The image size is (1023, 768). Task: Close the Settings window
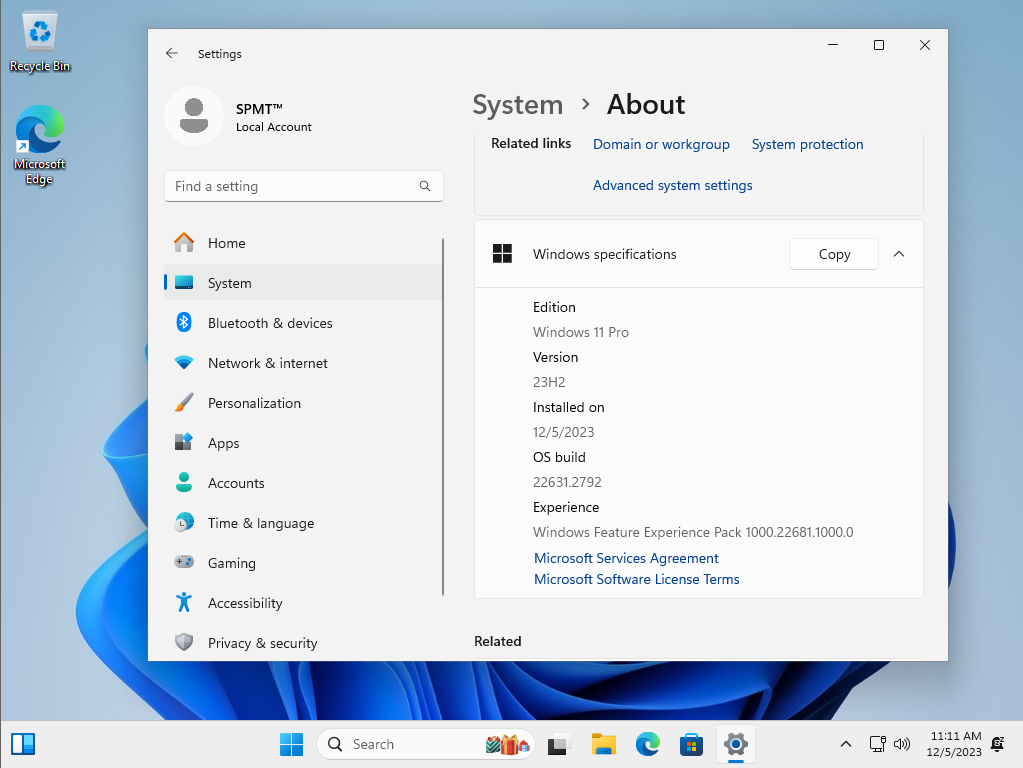(924, 45)
